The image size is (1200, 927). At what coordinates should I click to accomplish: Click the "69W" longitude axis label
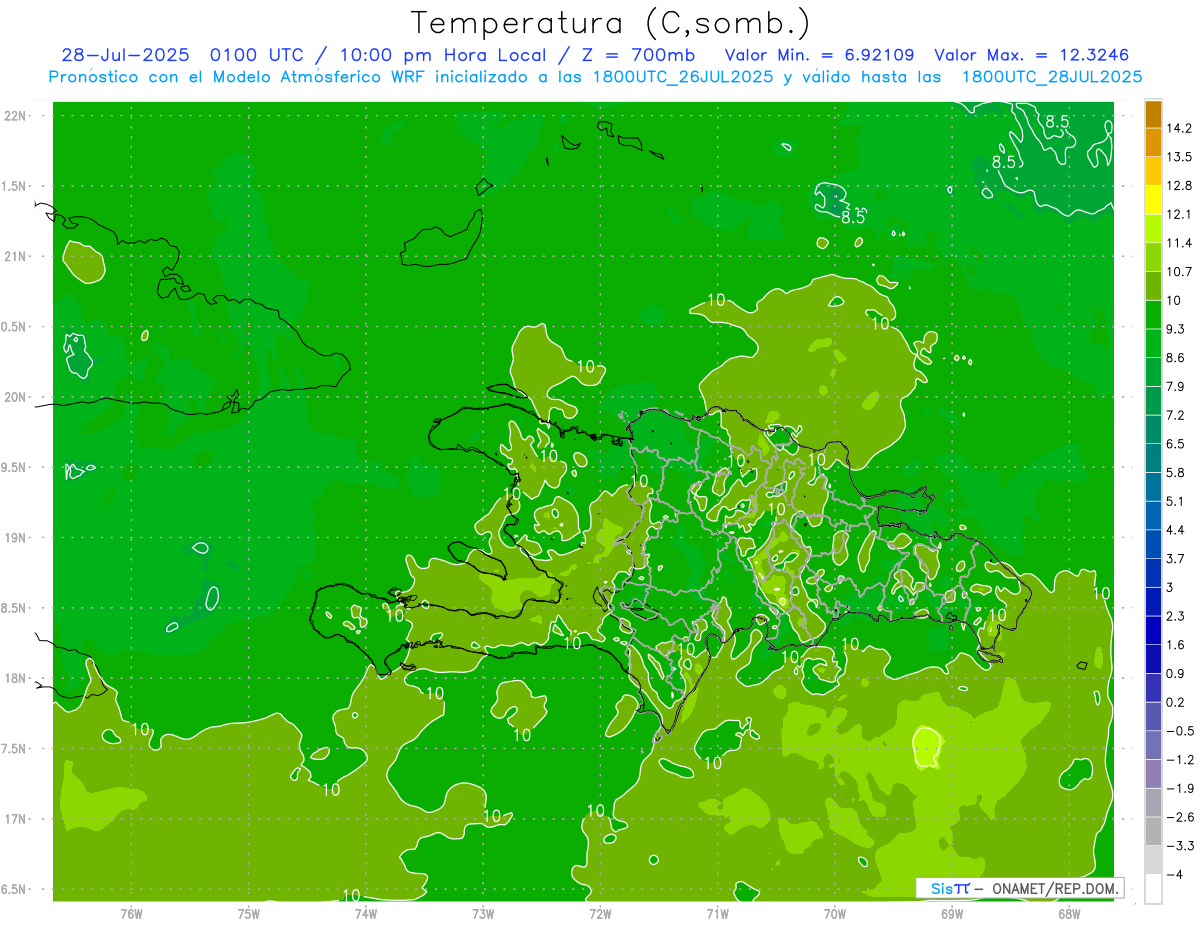coord(952,914)
